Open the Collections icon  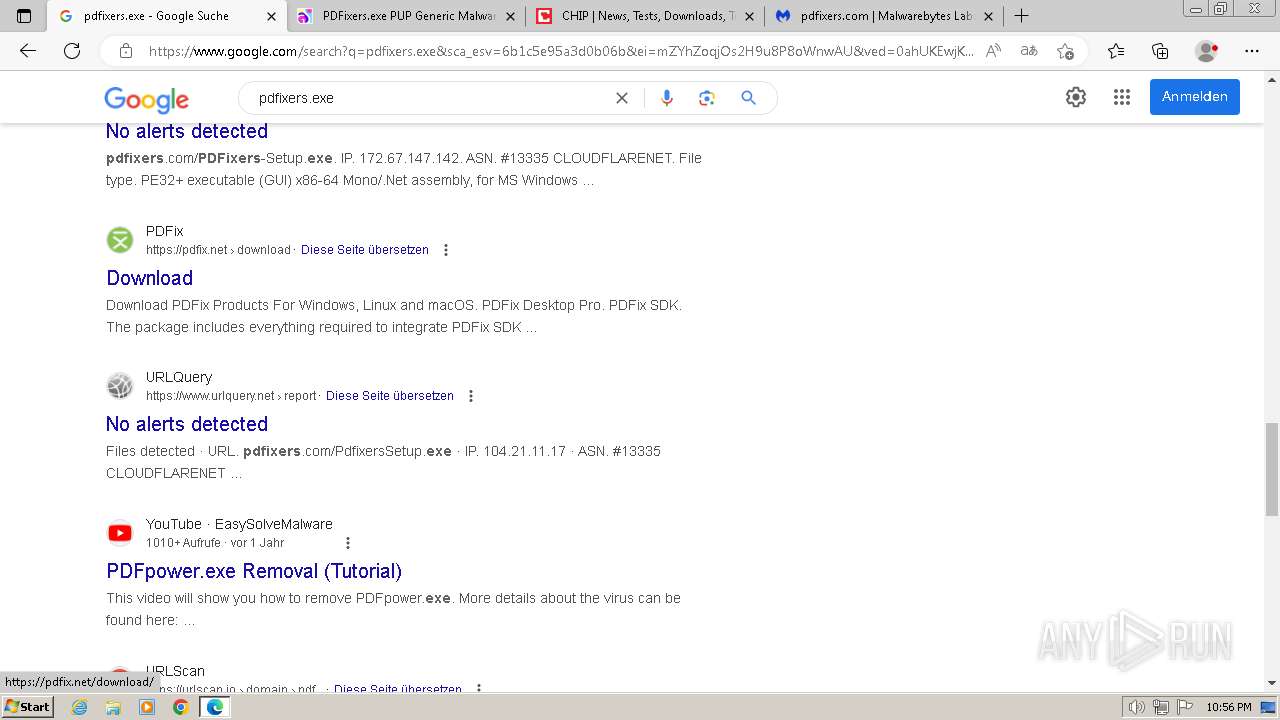click(x=1160, y=51)
